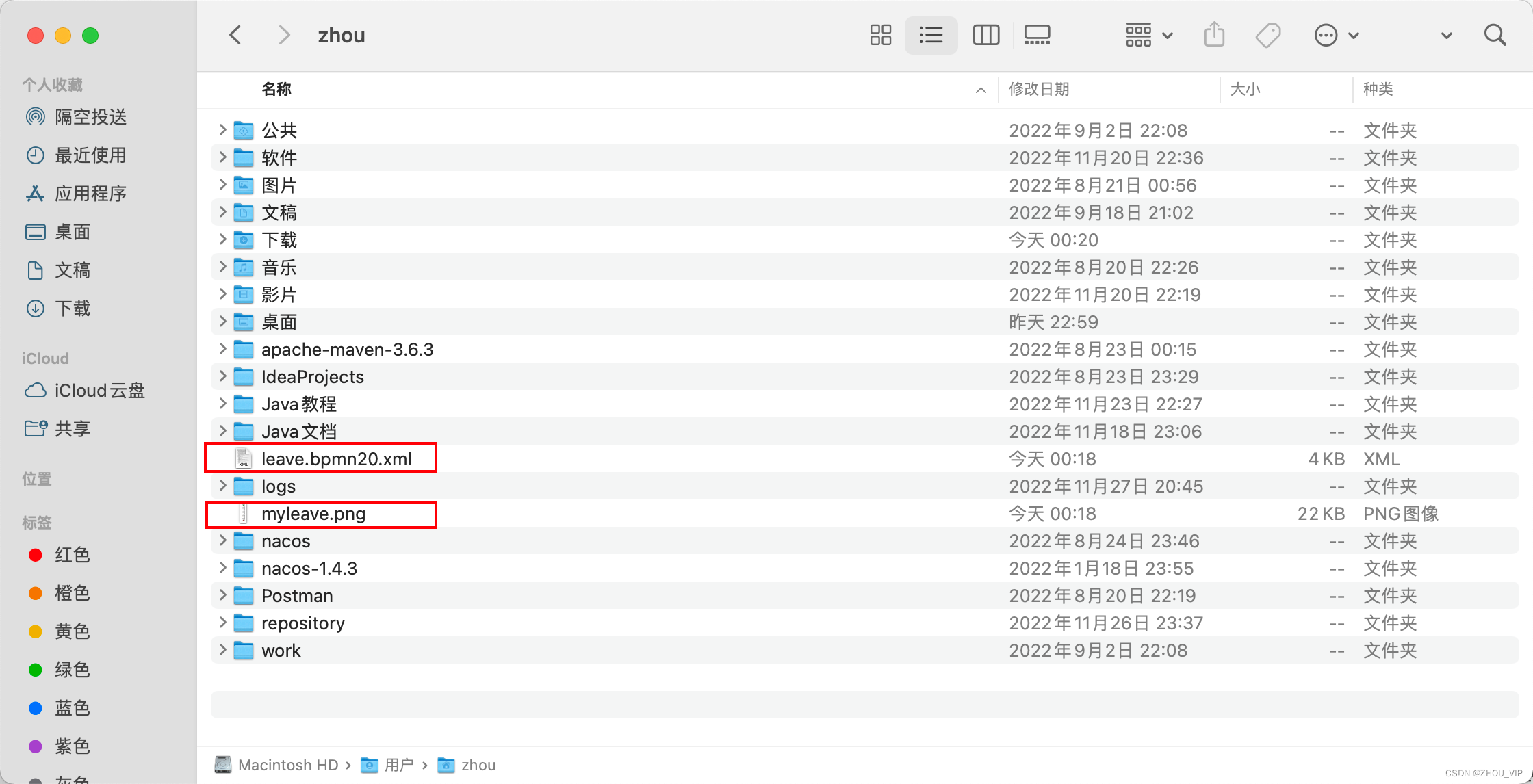Open the group-by dropdown

1149,35
